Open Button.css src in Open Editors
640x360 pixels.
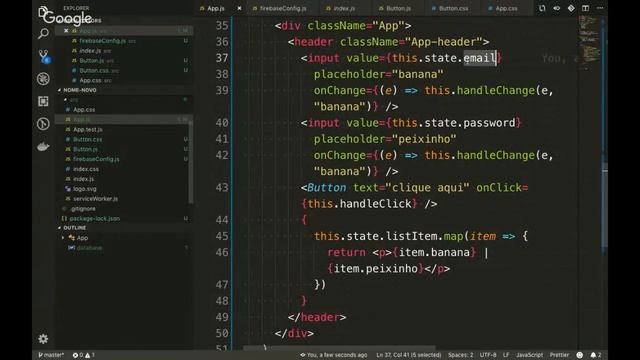124,70
